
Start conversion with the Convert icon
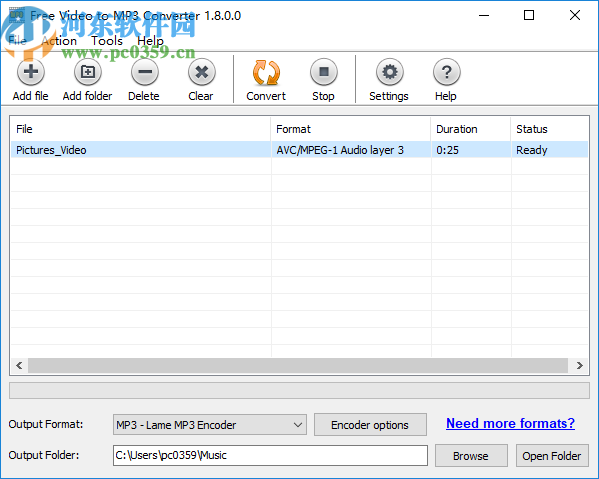[x=266, y=72]
